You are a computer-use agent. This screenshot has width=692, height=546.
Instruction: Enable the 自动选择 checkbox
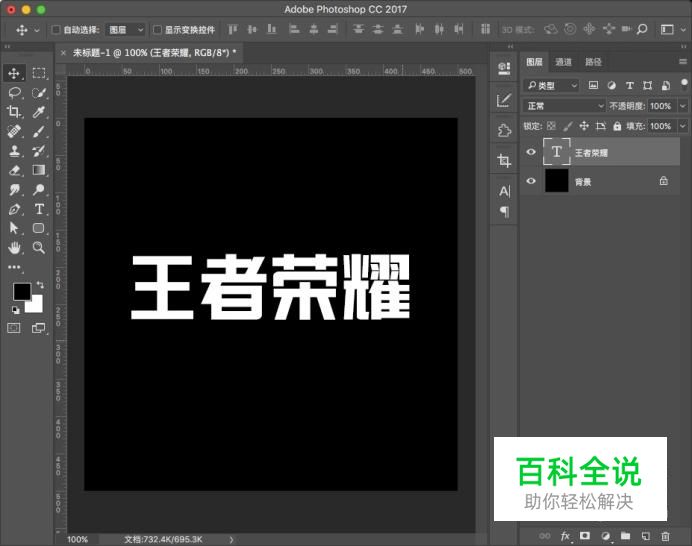56,30
